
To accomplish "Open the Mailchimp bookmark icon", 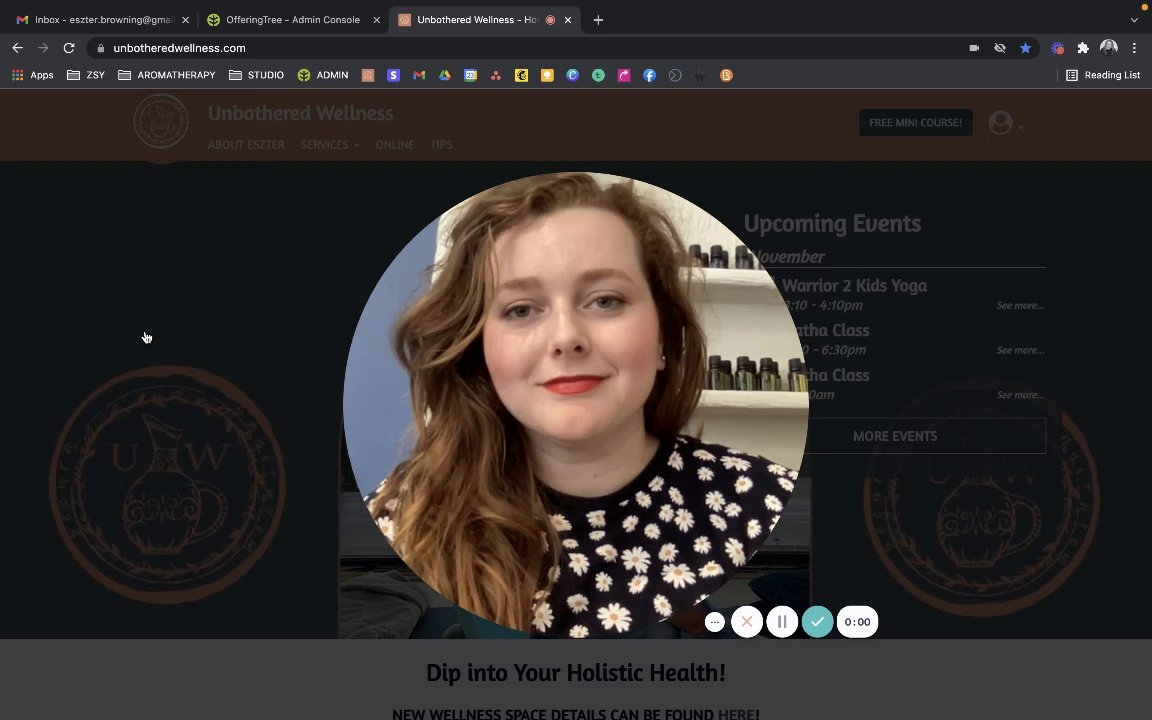I will click(522, 75).
